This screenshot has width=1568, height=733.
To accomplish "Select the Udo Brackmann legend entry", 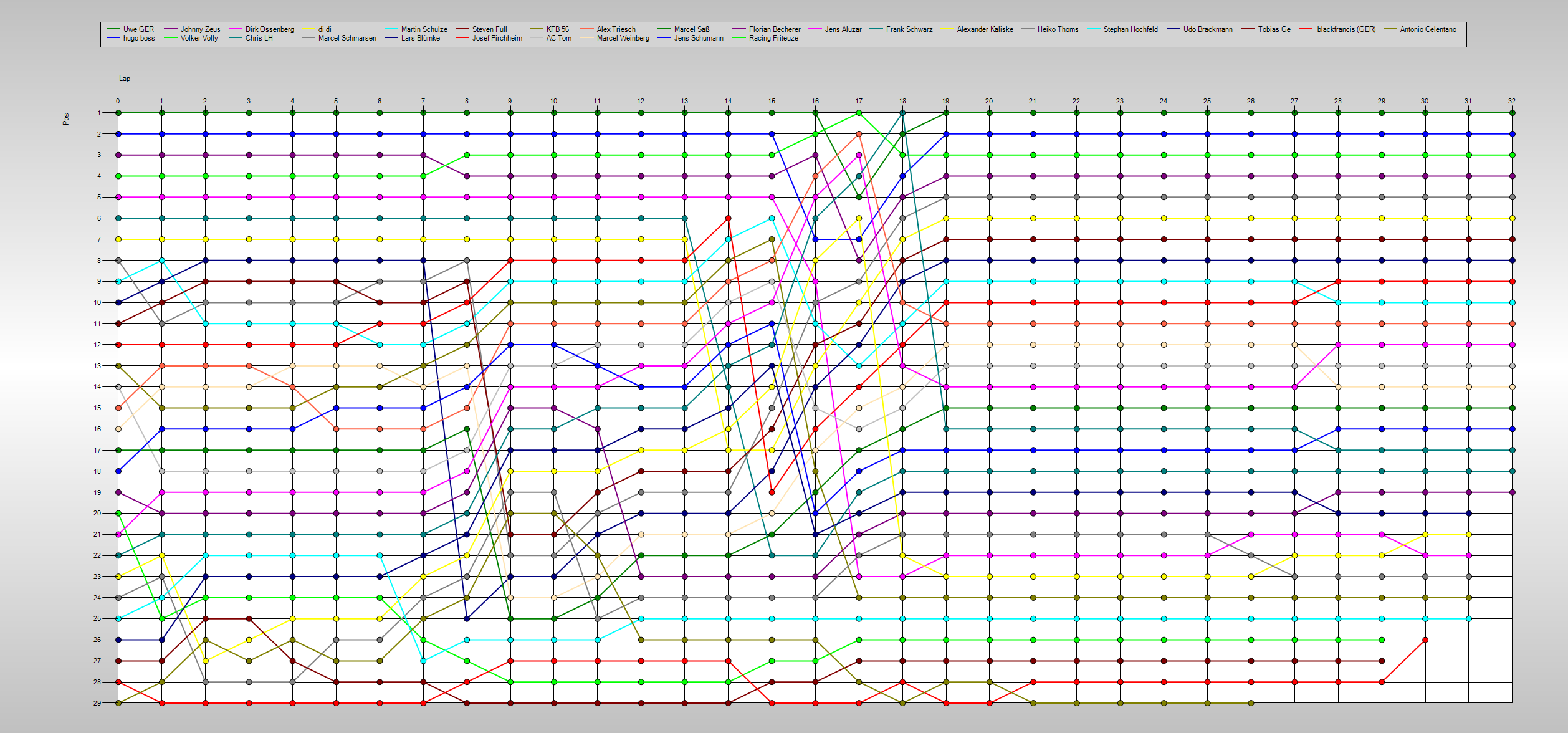I will [x=1200, y=29].
